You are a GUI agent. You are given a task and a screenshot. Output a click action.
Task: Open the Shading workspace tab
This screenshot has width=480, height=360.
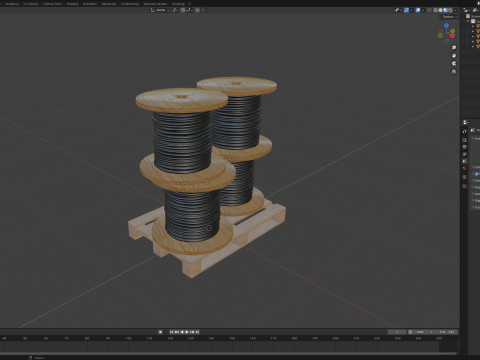[72, 4]
